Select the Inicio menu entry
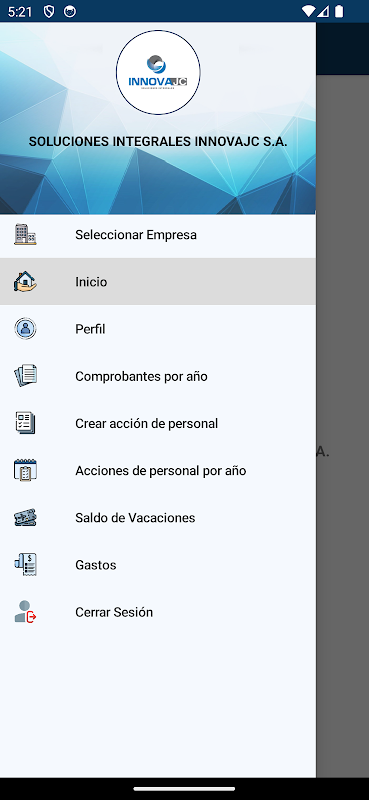 [158, 282]
